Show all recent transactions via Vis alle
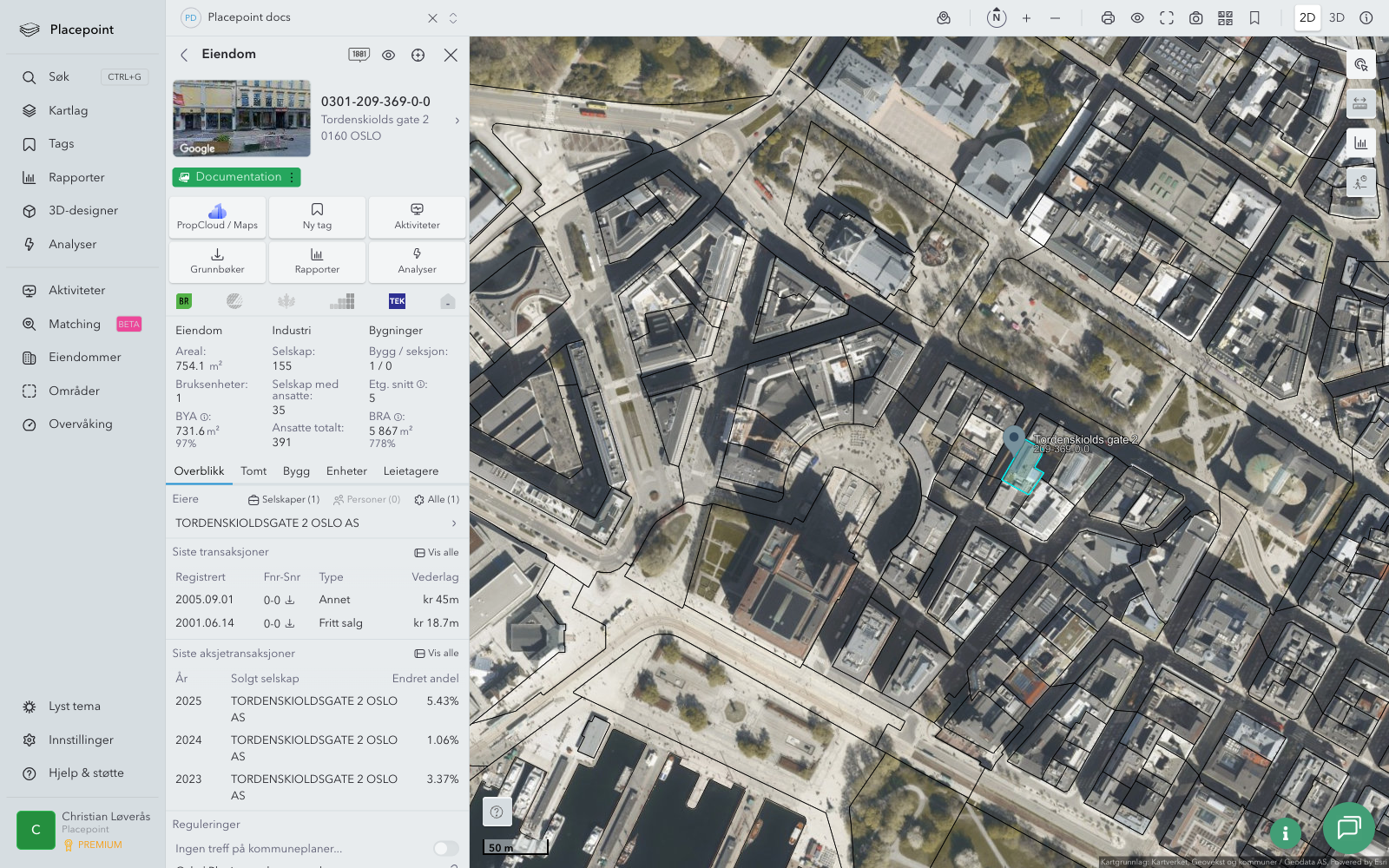The width and height of the screenshot is (1389, 868). (x=437, y=552)
